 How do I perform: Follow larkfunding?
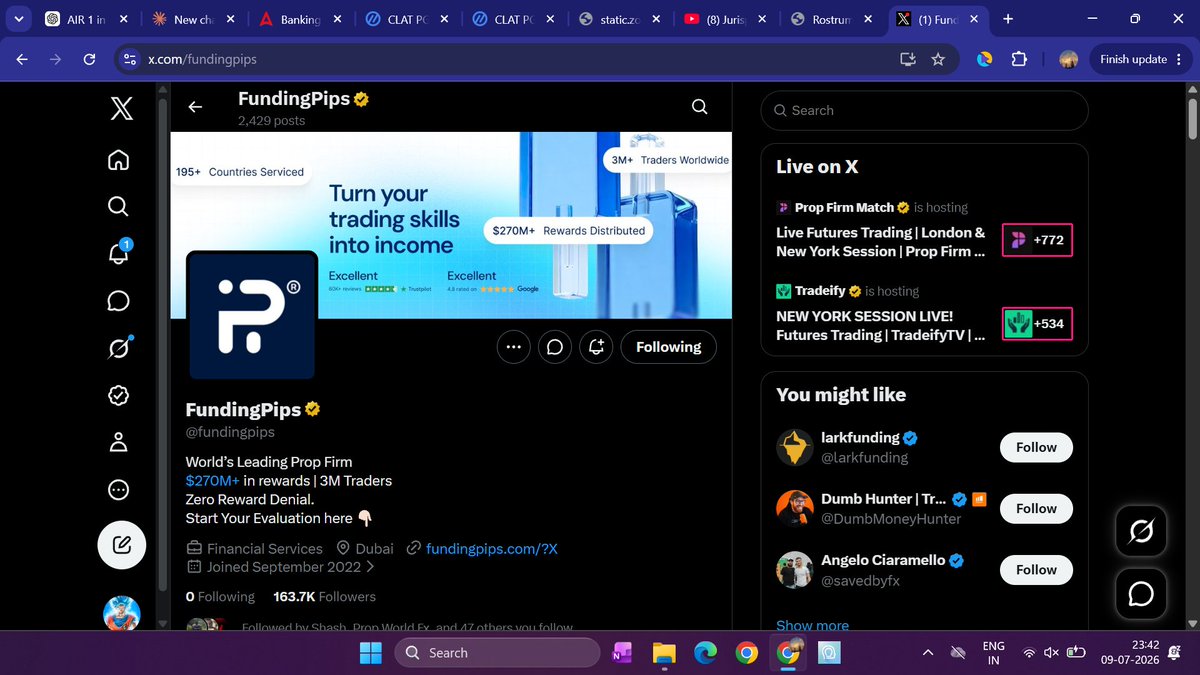(x=1036, y=447)
